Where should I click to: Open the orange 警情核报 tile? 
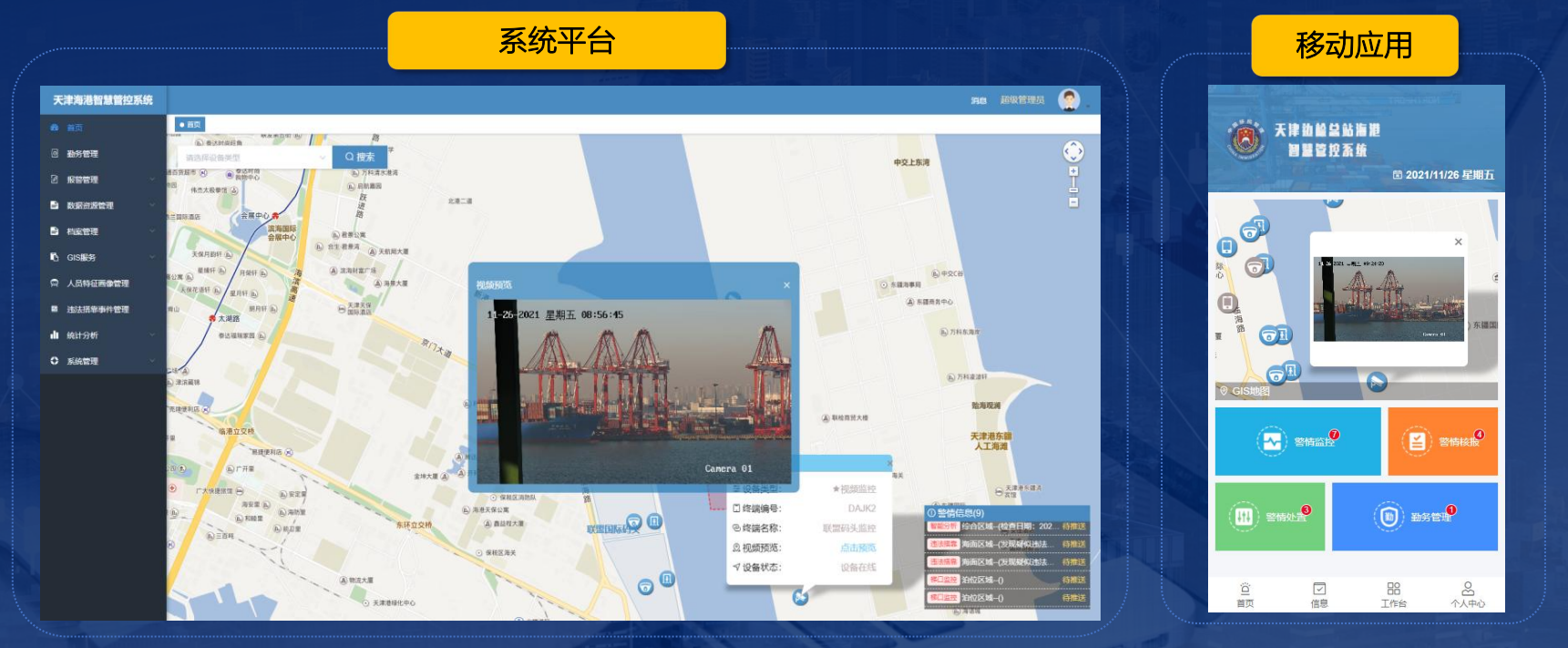pyautogui.click(x=1442, y=441)
